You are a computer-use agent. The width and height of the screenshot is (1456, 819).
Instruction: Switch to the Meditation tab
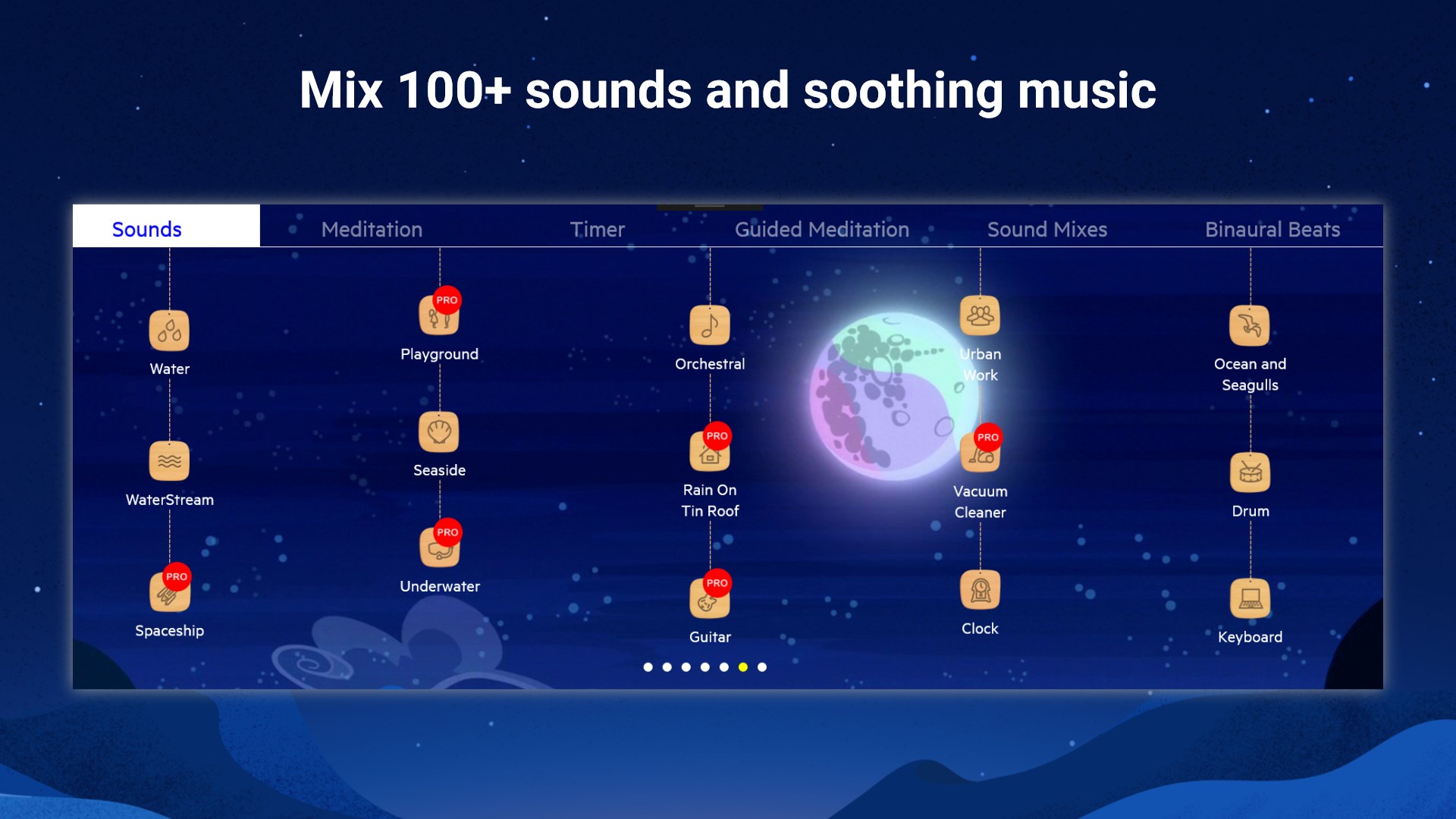372,229
